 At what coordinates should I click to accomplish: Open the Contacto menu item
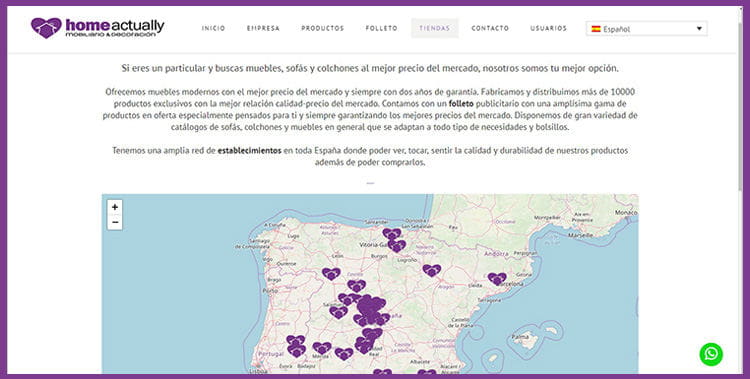click(490, 28)
